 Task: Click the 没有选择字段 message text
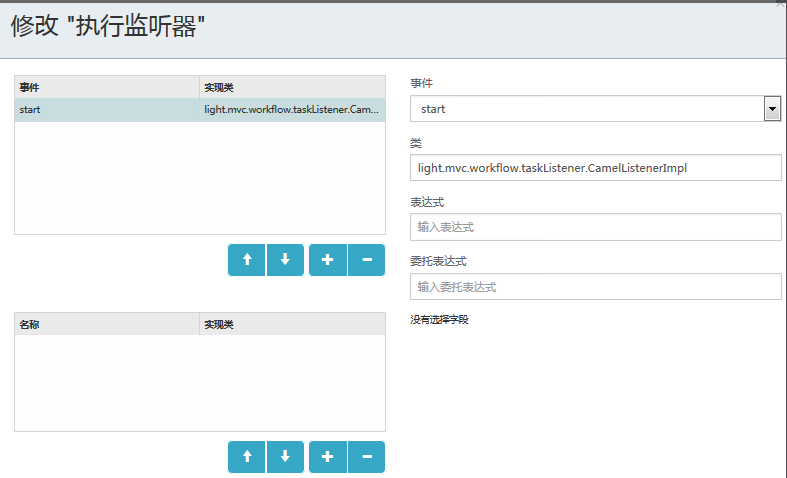(439, 320)
